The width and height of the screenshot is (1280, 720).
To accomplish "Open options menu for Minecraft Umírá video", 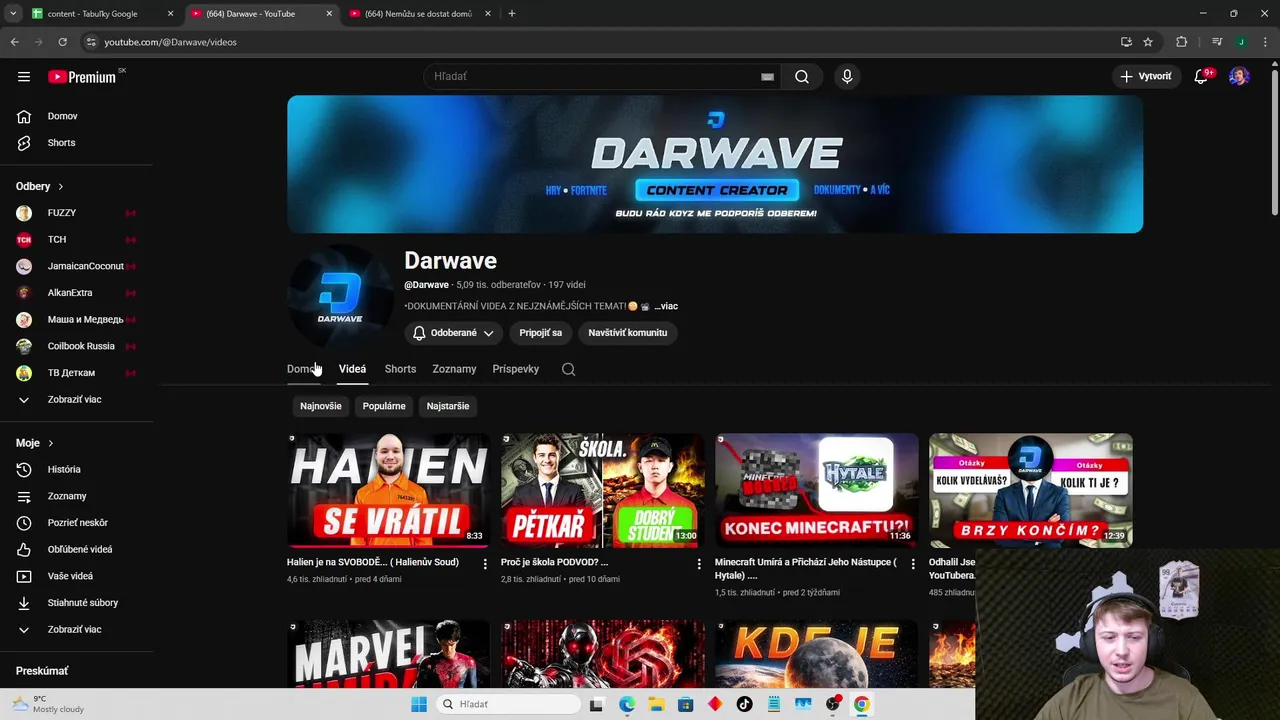I will pos(913,564).
